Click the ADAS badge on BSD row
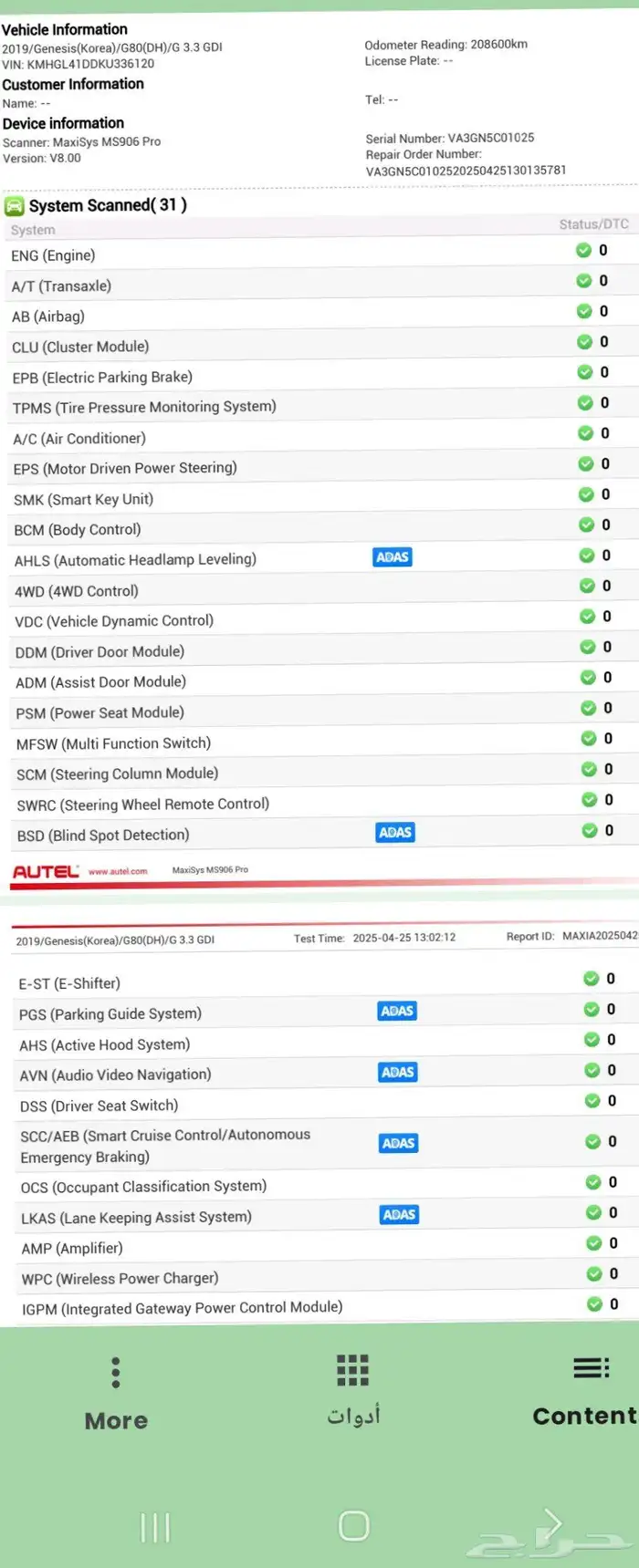 click(x=395, y=832)
